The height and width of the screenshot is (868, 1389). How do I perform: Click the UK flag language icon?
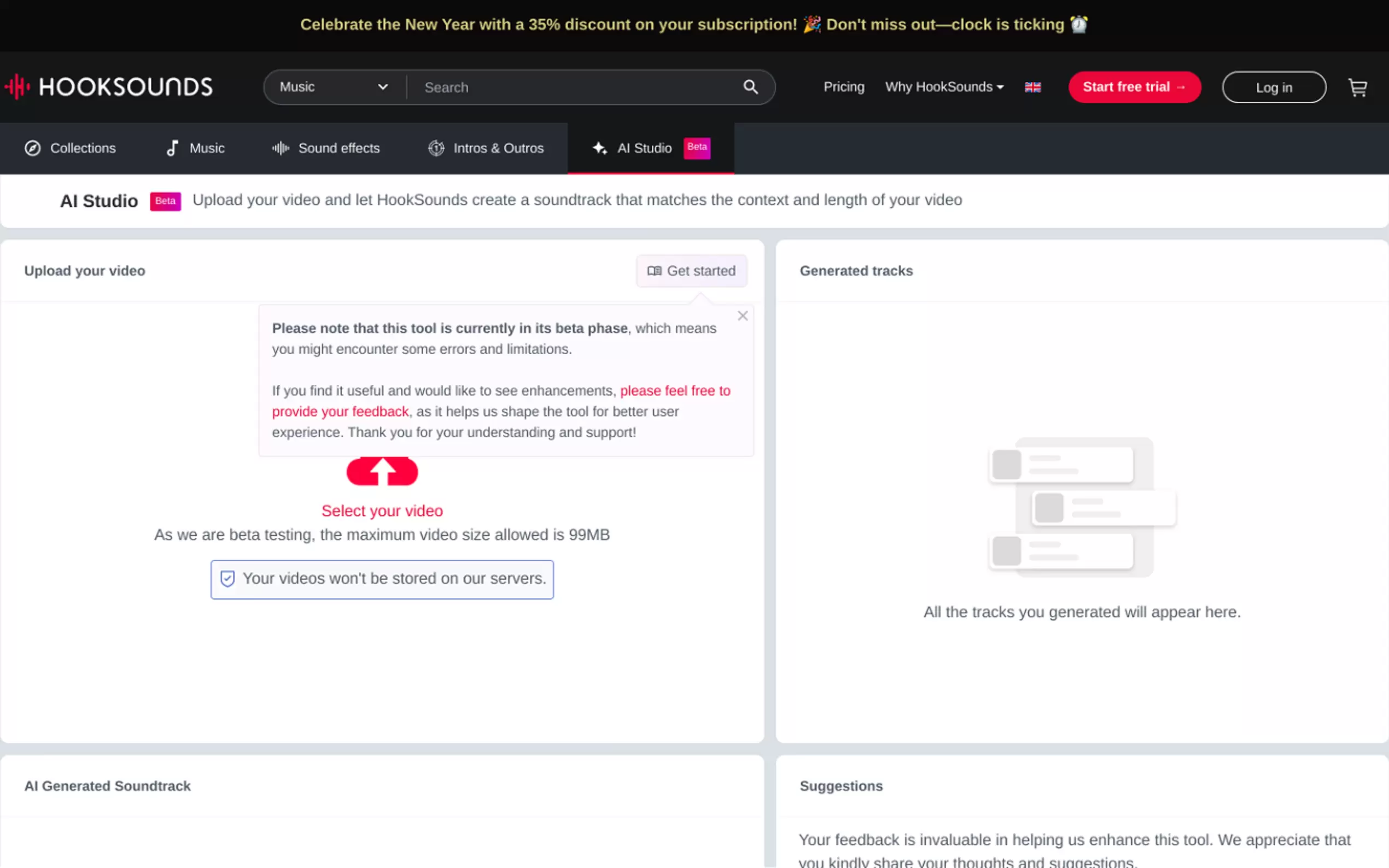click(x=1032, y=87)
